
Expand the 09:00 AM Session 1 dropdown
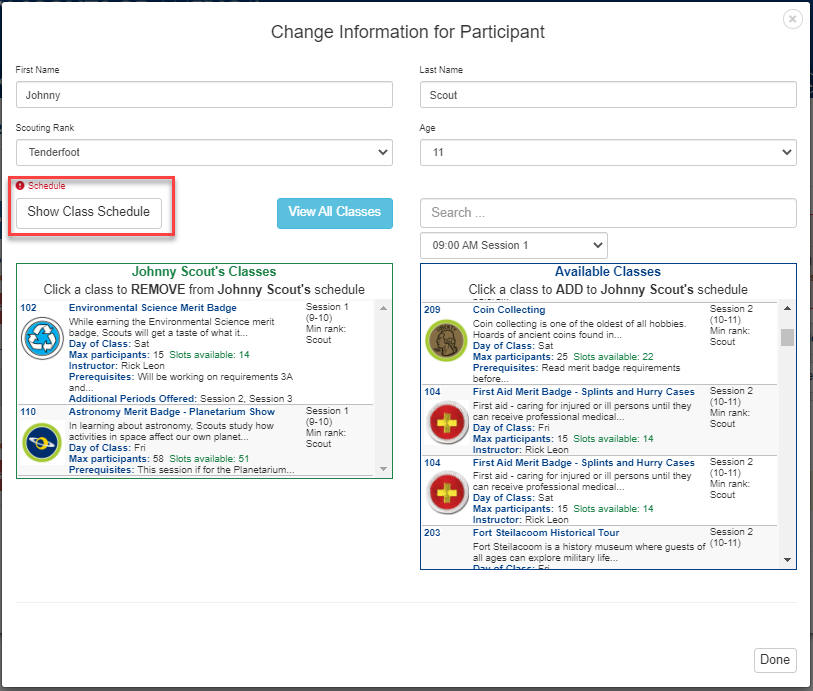tap(513, 245)
